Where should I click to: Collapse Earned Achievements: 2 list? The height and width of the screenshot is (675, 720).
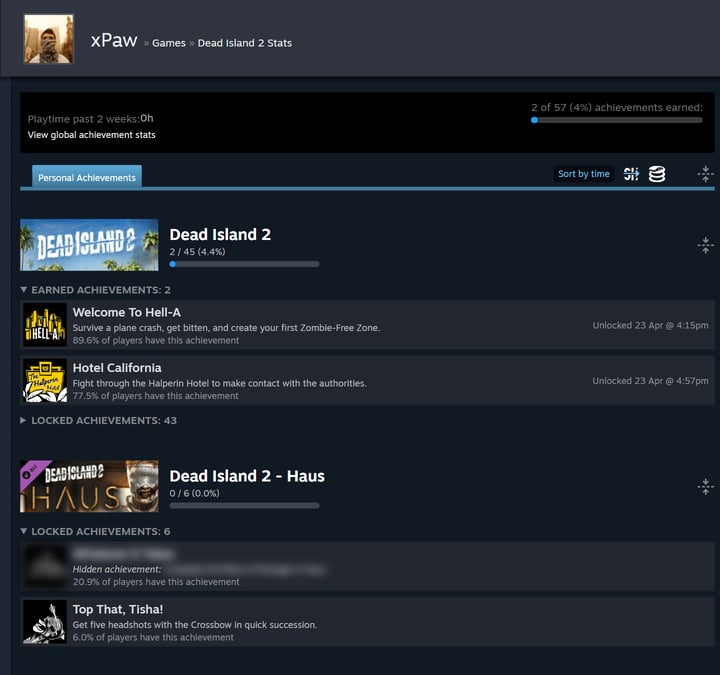[x=96, y=290]
